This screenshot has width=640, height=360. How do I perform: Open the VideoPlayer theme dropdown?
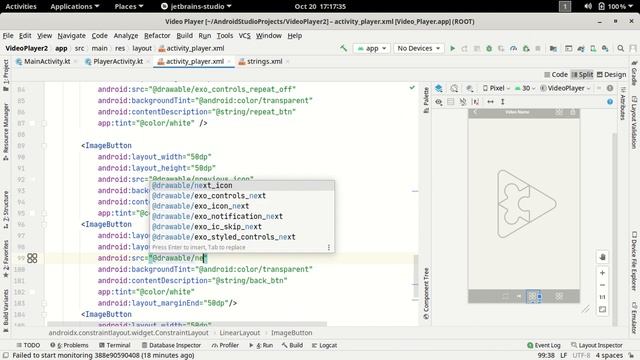(x=565, y=88)
